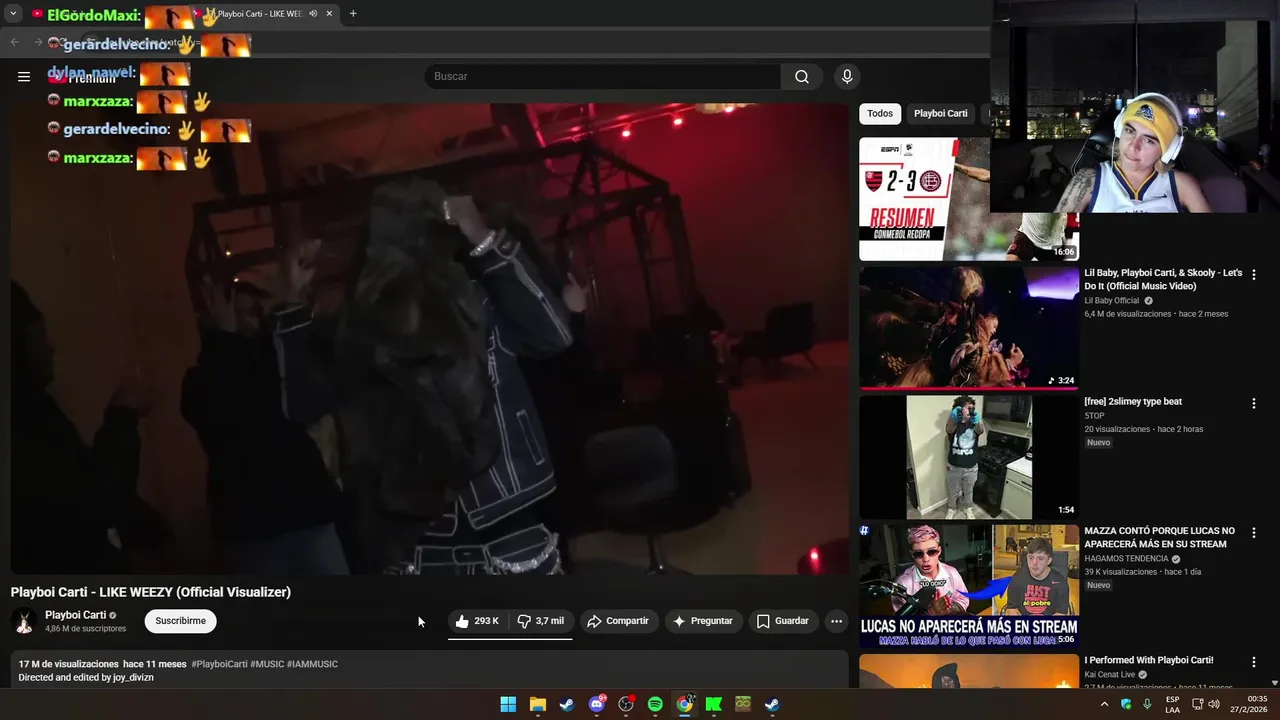Open Lil Baby, Playboi Carti & Skooly title link
The width and height of the screenshot is (1280, 720).
pyautogui.click(x=1163, y=279)
